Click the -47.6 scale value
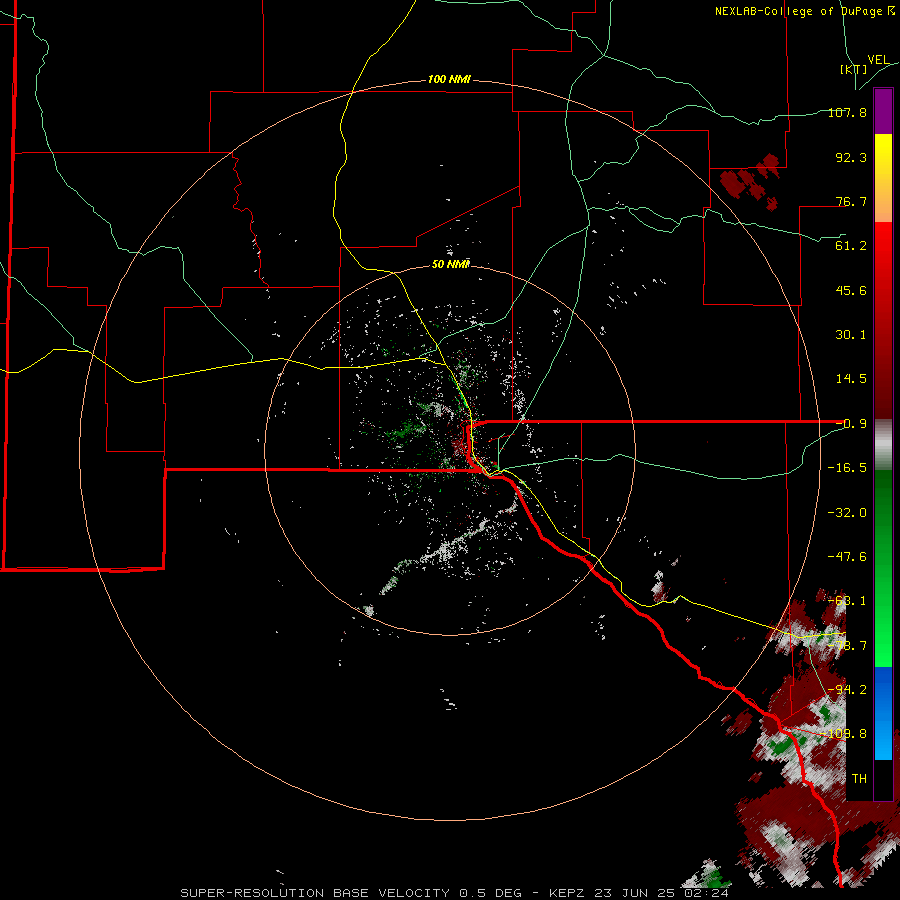 coord(847,557)
